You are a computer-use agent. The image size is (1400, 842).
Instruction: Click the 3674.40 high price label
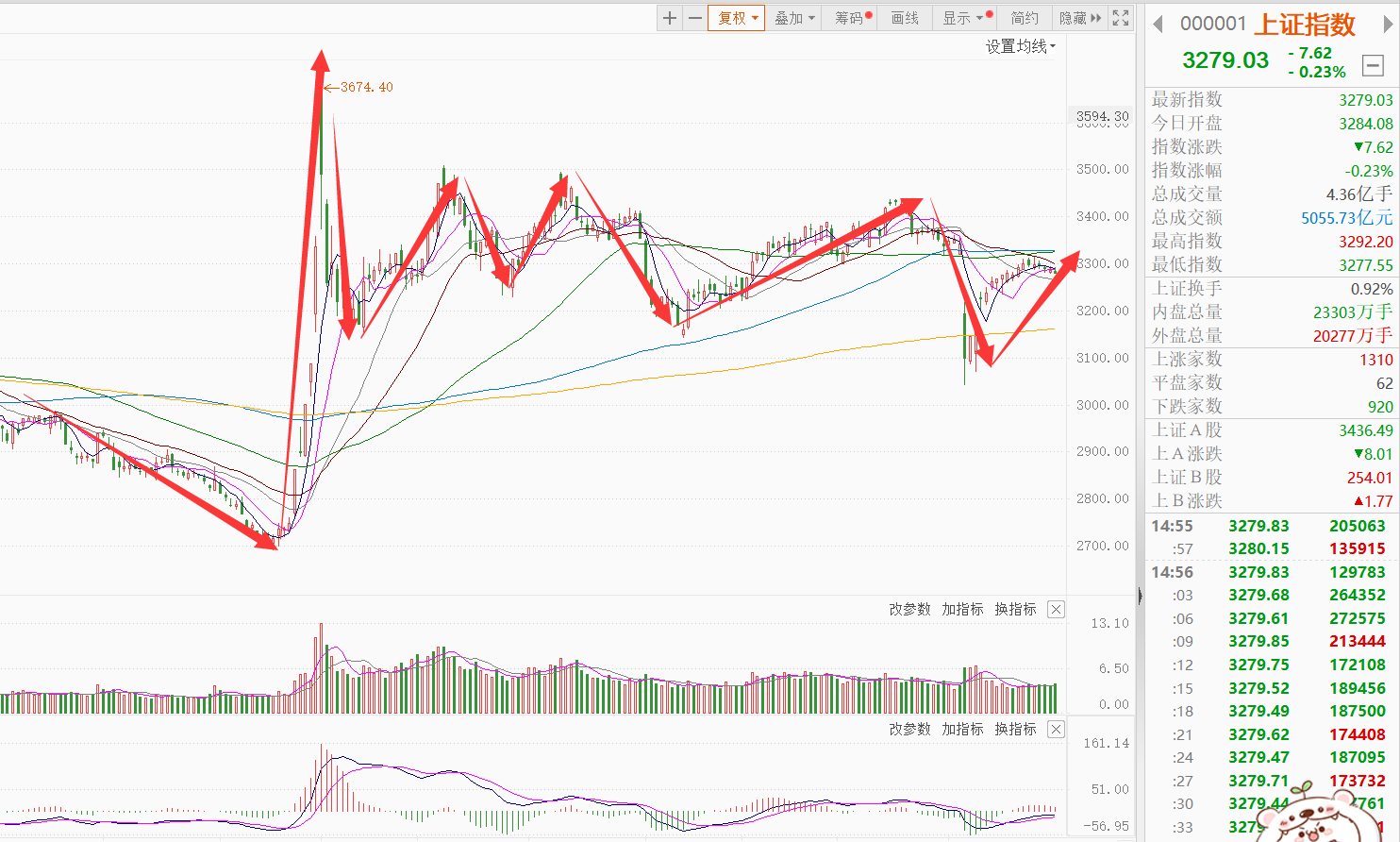[x=366, y=87]
